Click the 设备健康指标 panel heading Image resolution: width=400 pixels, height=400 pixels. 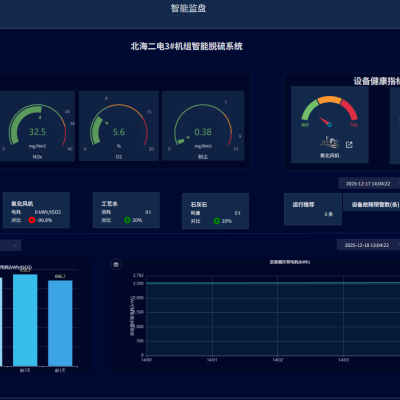tap(377, 81)
